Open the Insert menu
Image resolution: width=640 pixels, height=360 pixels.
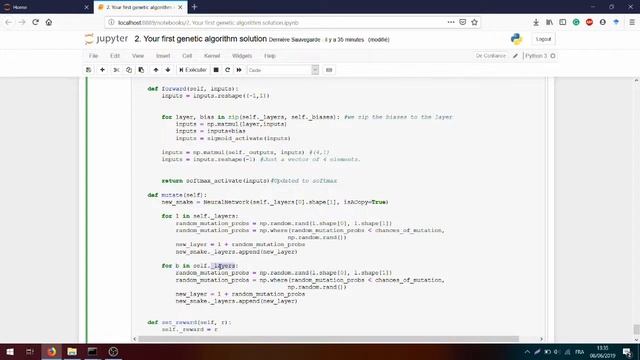tap(163, 56)
